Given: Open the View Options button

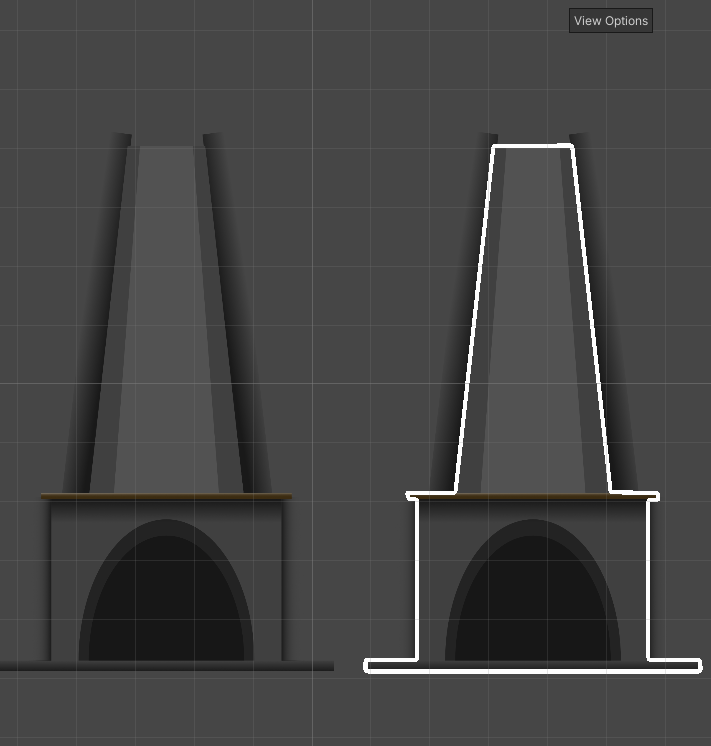Looking at the screenshot, I should click(x=611, y=21).
